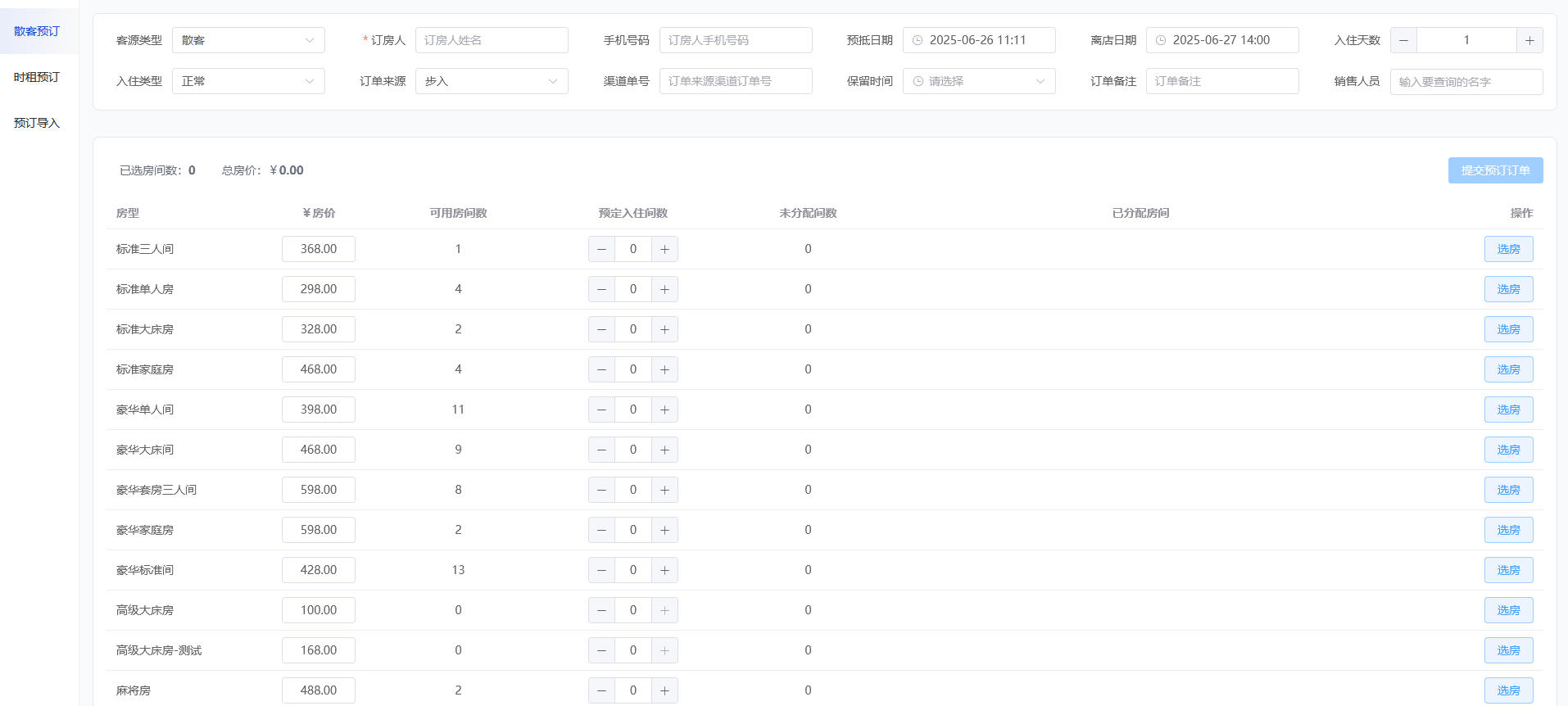Click 选房 for 豪华大床间
The height and width of the screenshot is (706, 1568).
[1508, 450]
